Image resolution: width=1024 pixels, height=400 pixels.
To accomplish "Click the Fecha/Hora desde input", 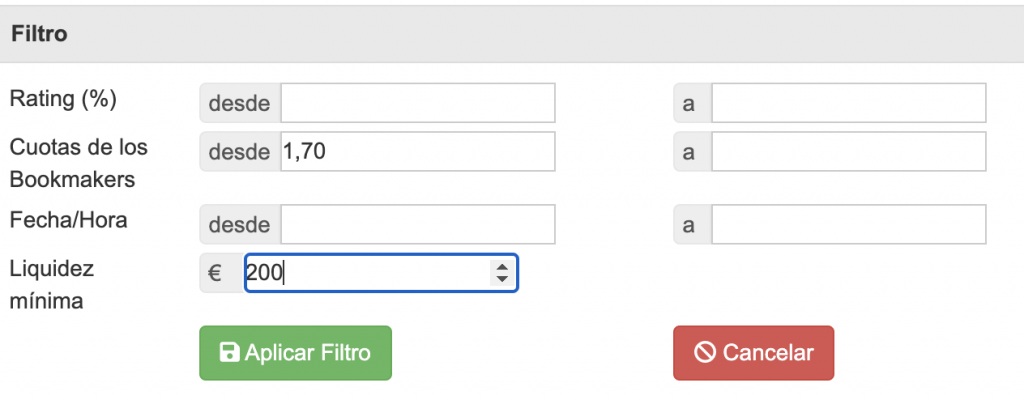I will click(x=417, y=225).
